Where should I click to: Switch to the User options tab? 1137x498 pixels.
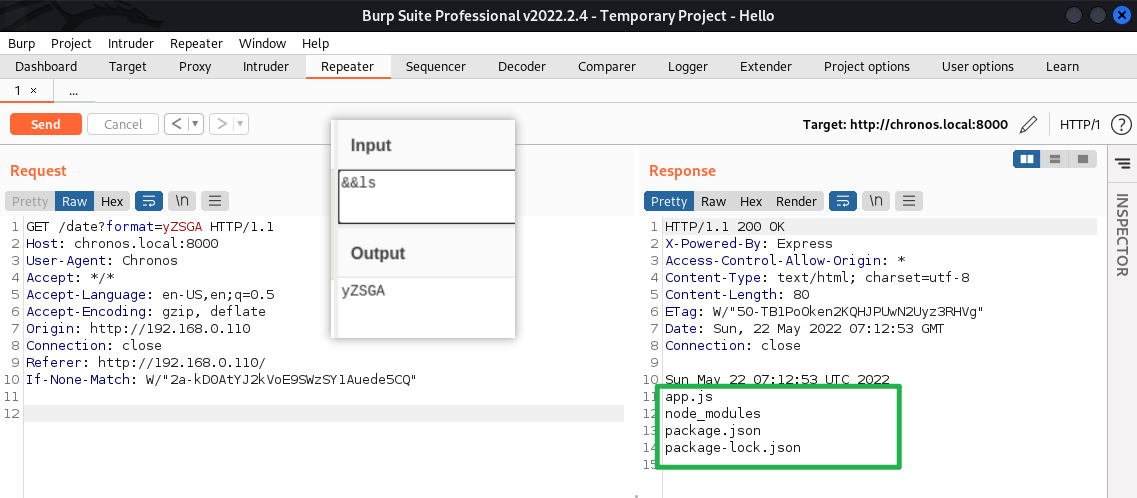977,67
